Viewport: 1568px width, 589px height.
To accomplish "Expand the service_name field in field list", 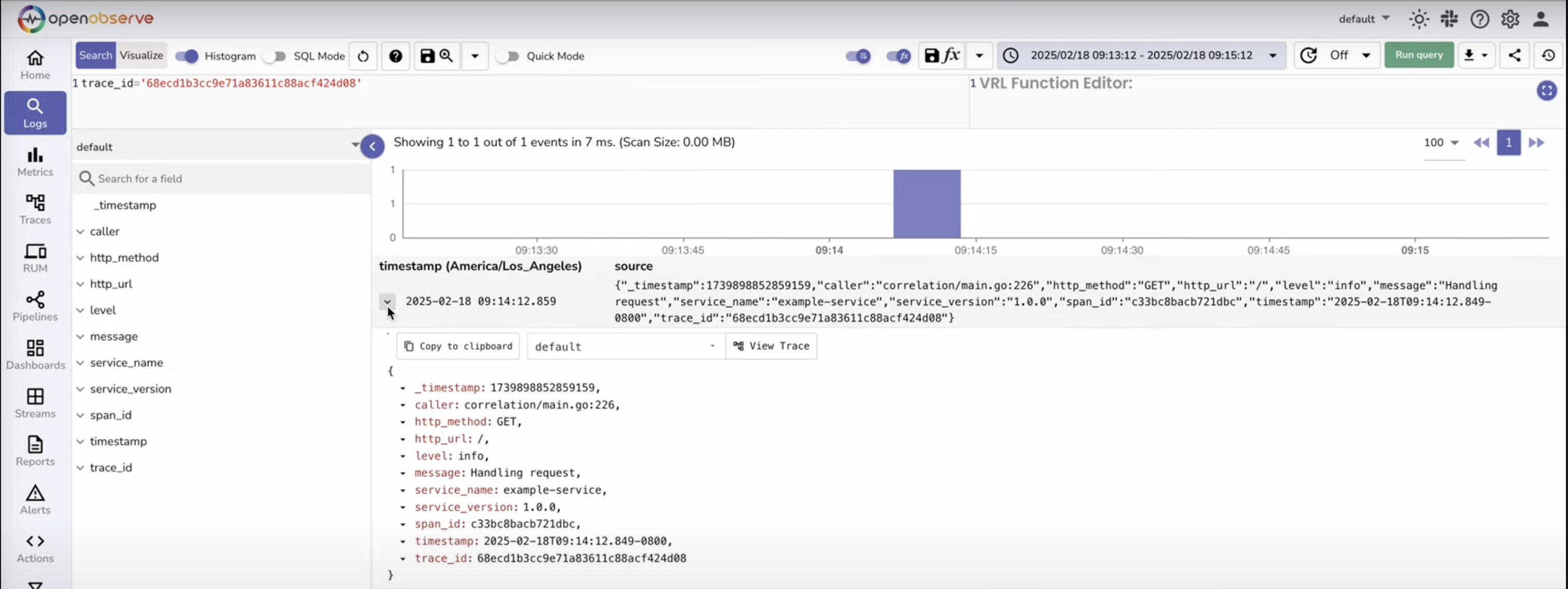I will (81, 362).
